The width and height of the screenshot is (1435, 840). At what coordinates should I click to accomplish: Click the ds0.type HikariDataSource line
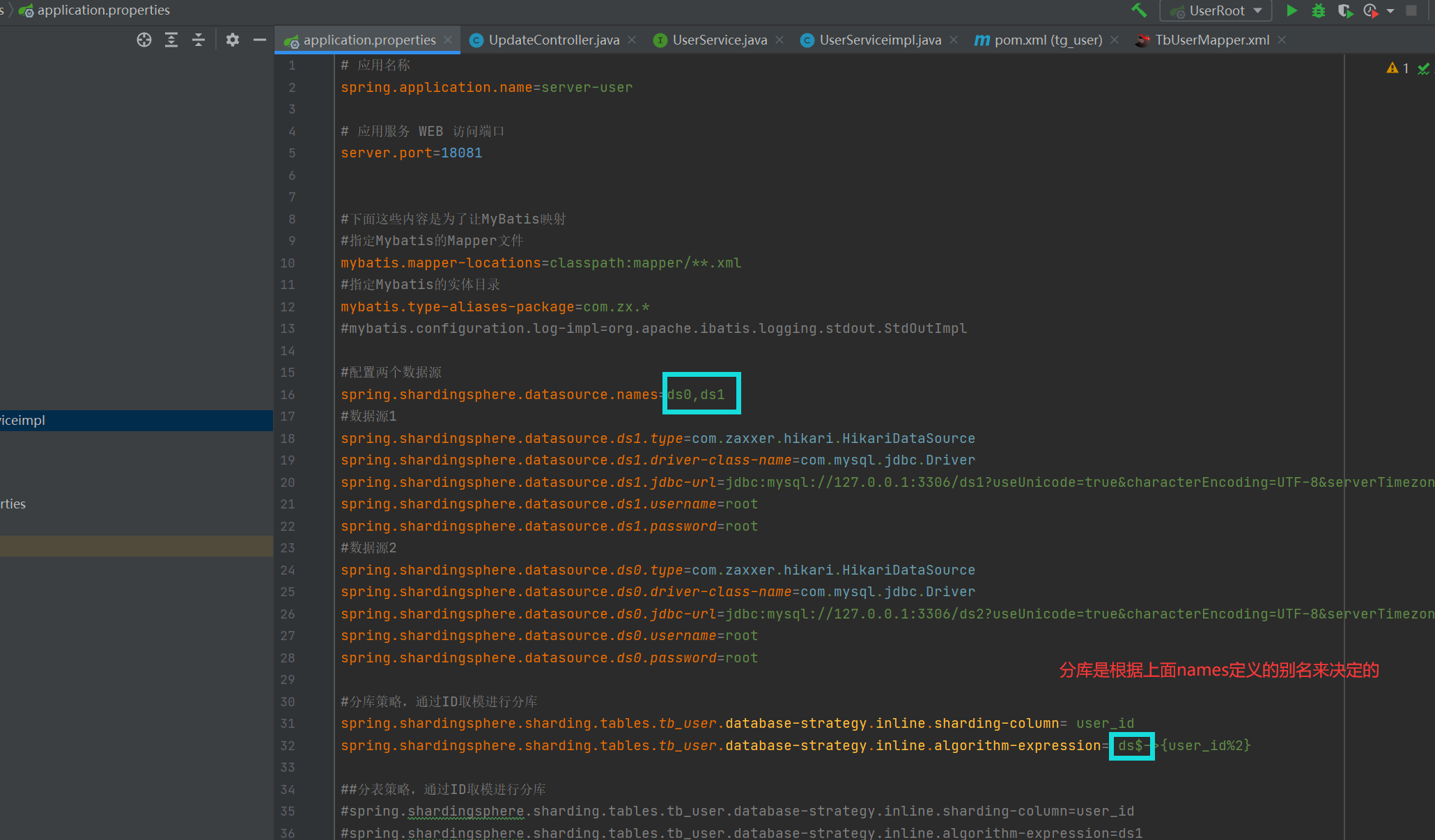click(x=658, y=570)
